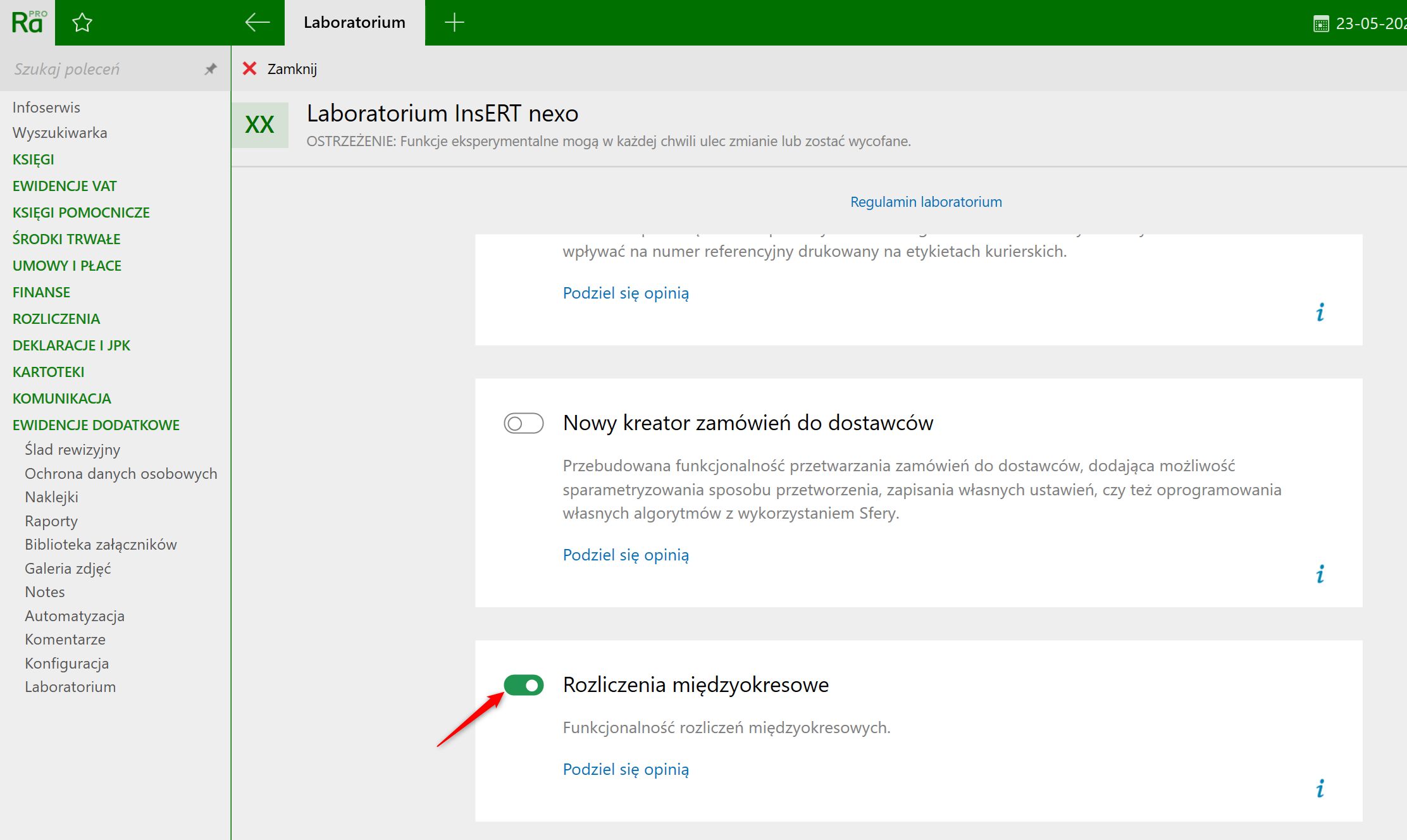
Task: Disable Rozliczenia międzyokresowe toggle
Action: tap(523, 685)
